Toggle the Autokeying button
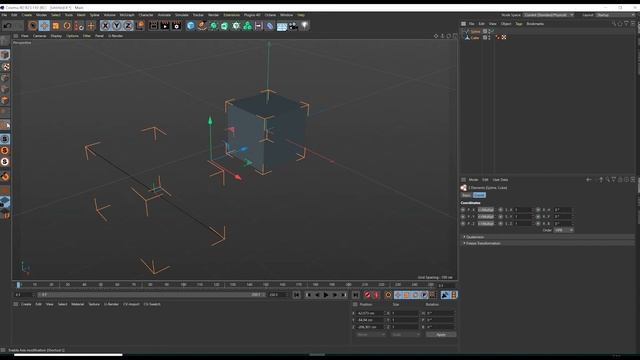 pyautogui.click(x=376, y=295)
